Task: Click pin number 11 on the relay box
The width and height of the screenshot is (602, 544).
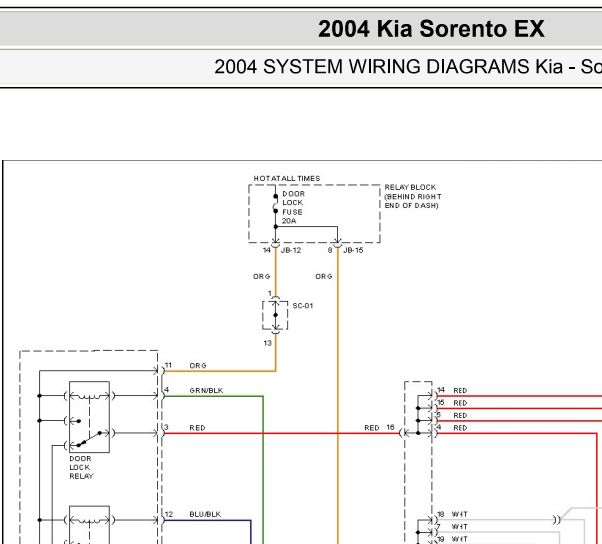Action: point(168,365)
